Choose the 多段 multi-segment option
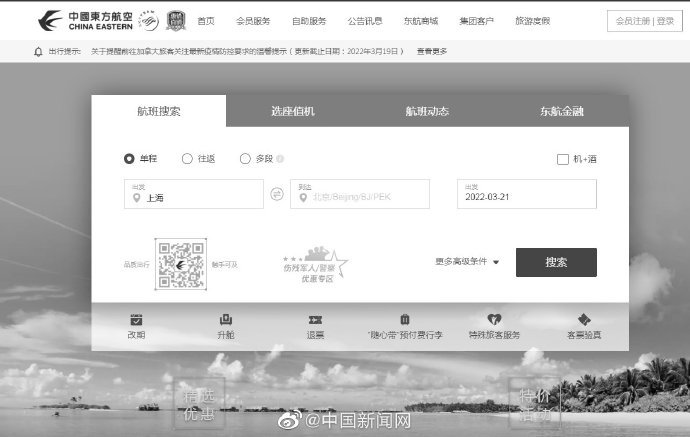This screenshot has height=437, width=690. point(245,158)
